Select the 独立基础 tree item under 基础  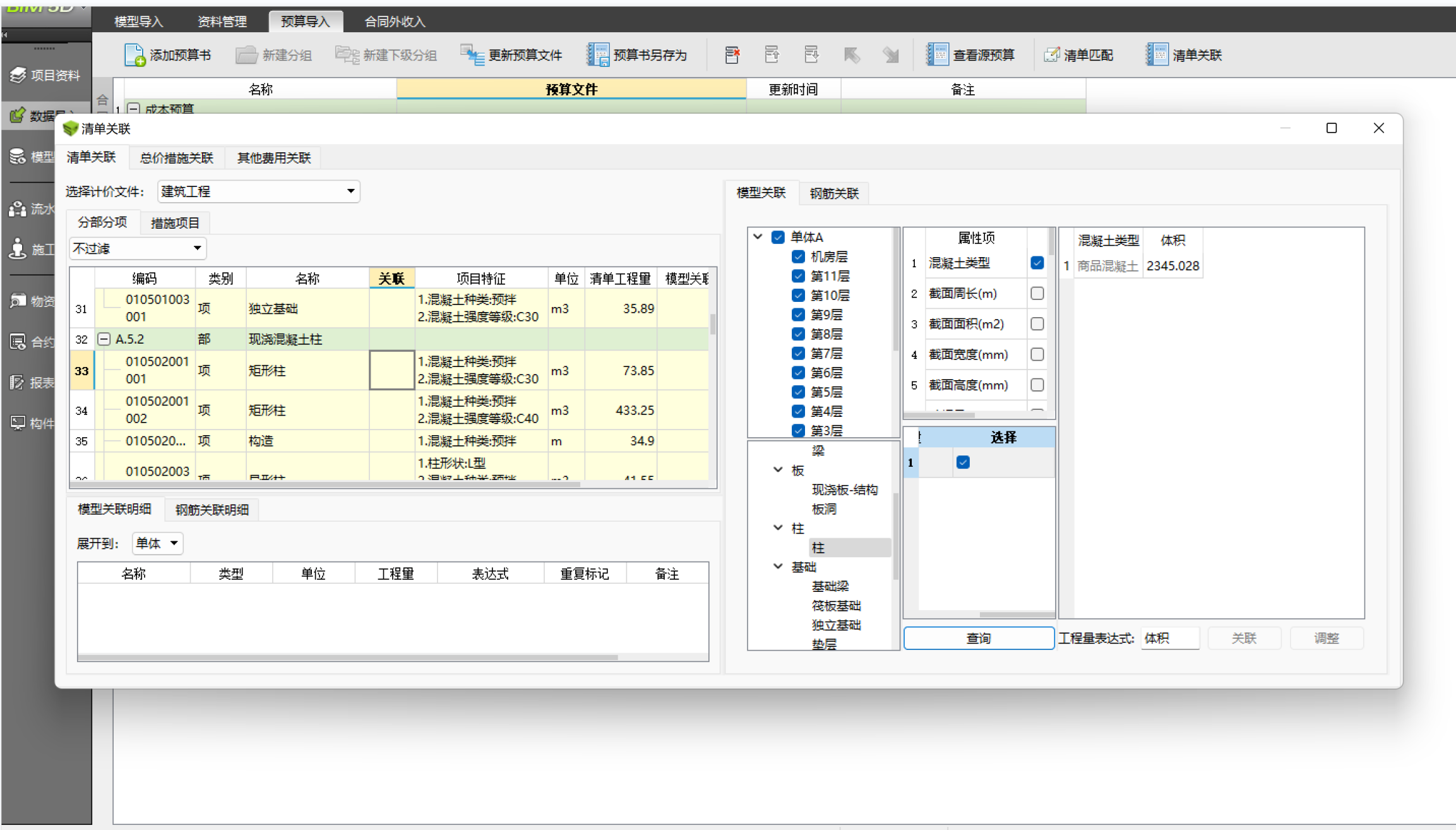pyautogui.click(x=836, y=625)
